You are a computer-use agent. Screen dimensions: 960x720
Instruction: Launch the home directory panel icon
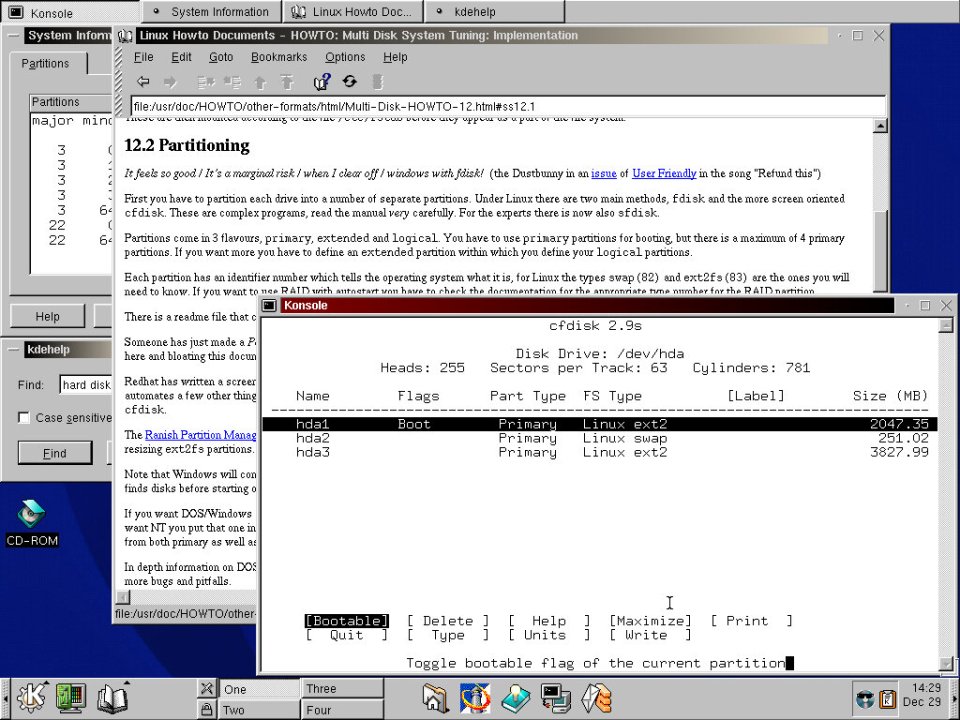coord(435,697)
